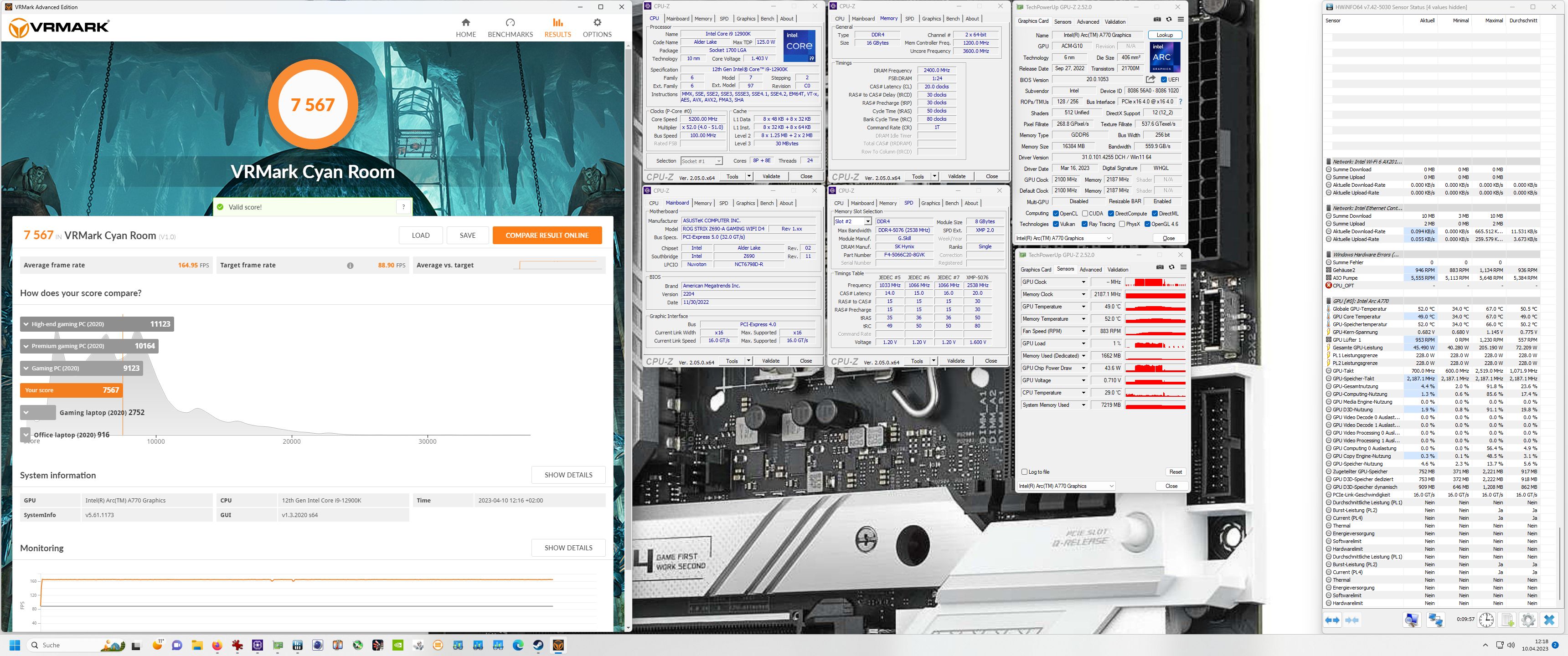
Task: Open the hamburger menu in GPU-Z Sensors window
Action: (x=1183, y=267)
